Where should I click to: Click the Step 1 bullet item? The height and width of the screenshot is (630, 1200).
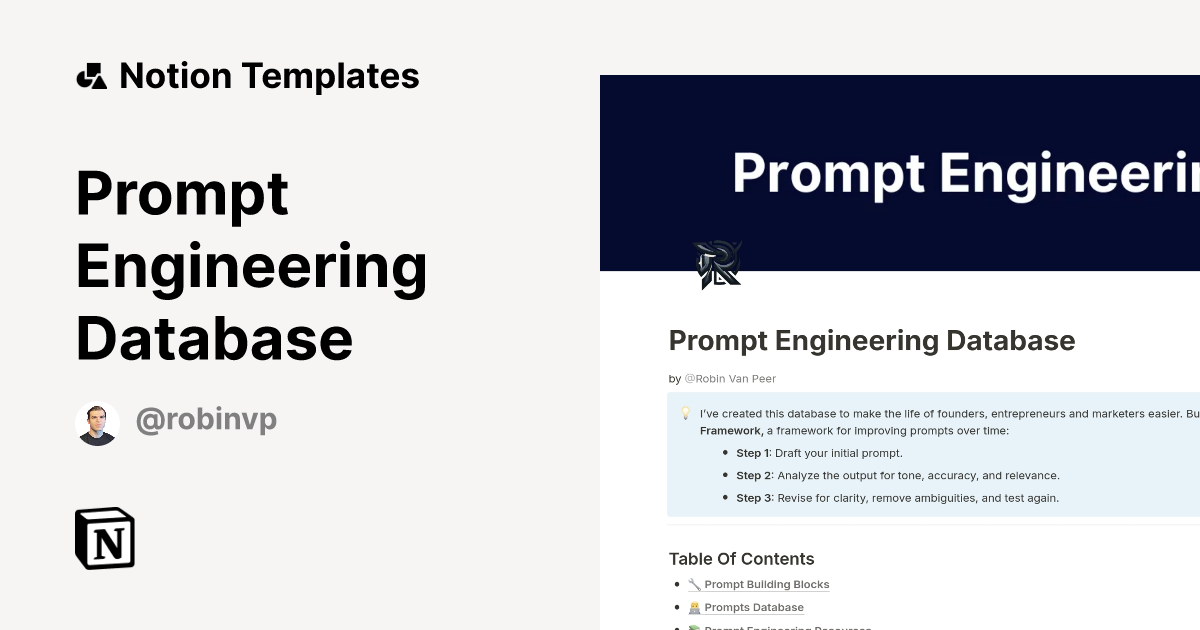coord(818,452)
